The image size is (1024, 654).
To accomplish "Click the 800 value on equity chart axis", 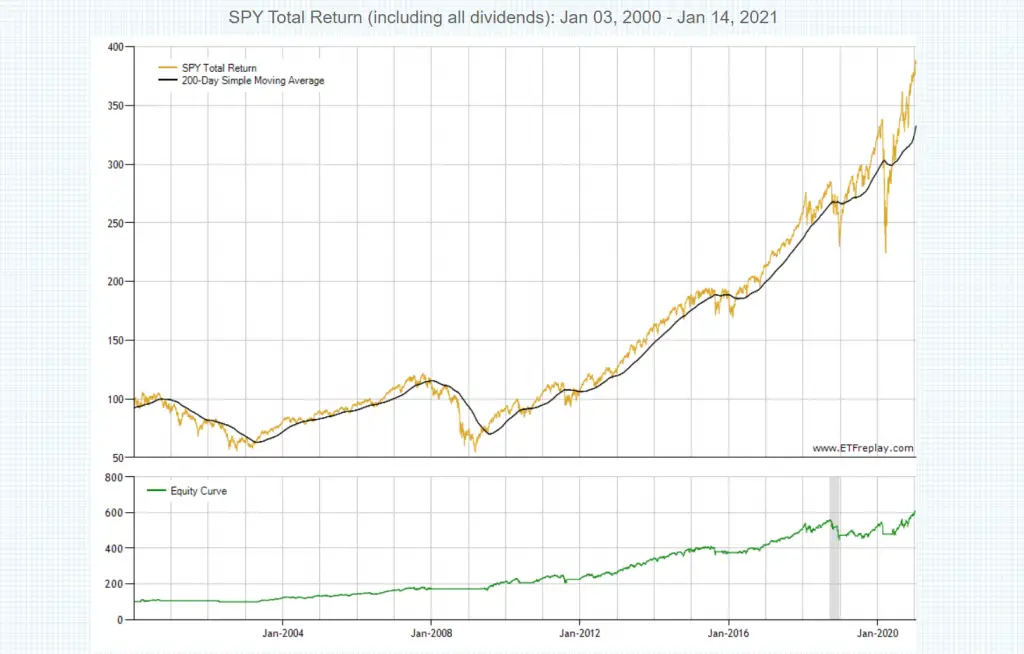I will pos(114,478).
